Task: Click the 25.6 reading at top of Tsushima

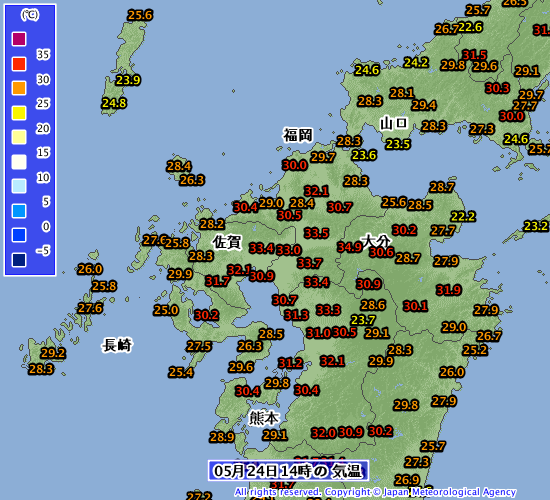Action: click(x=140, y=15)
